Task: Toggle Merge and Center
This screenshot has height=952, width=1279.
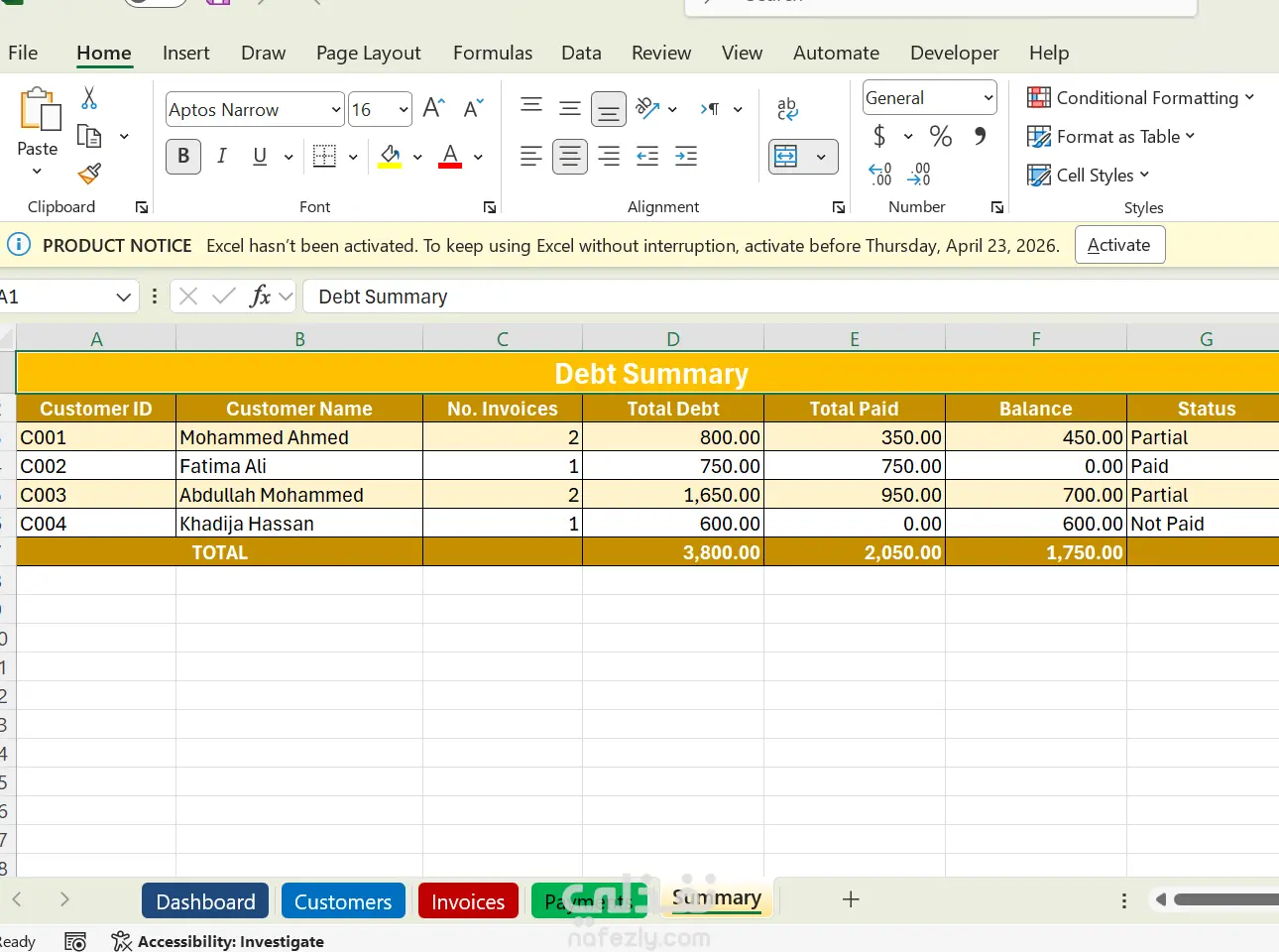Action: tap(786, 156)
